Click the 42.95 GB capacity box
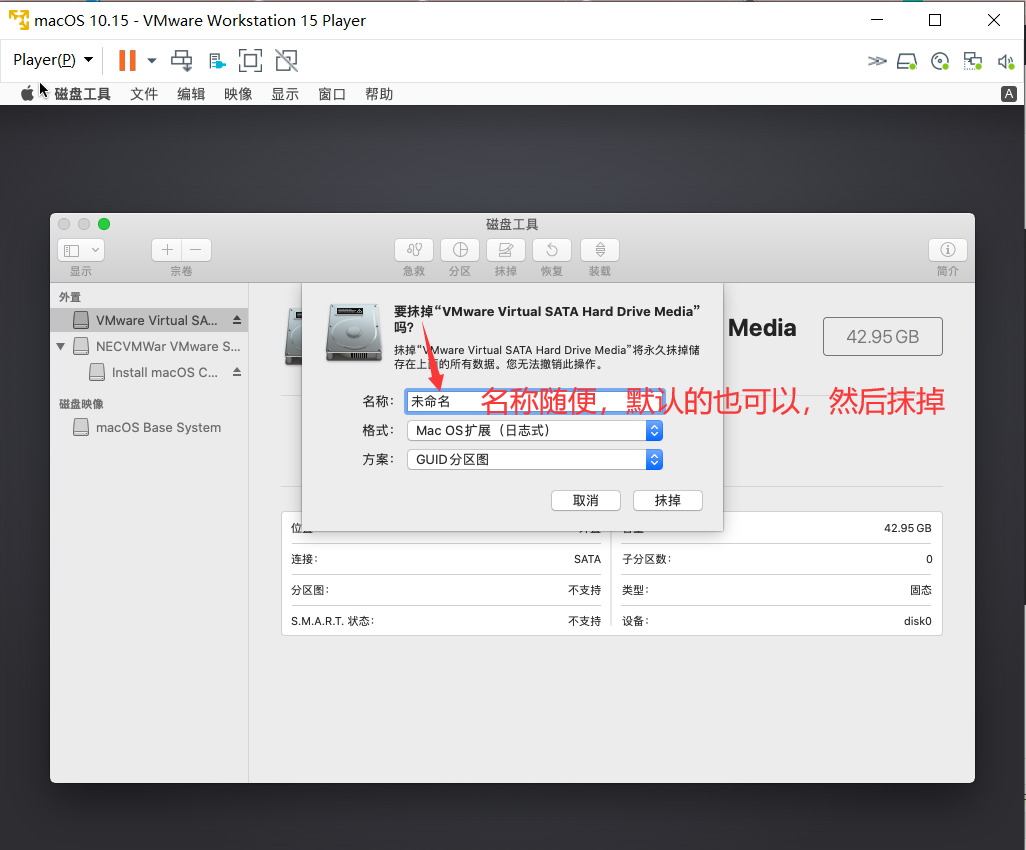 (x=883, y=336)
